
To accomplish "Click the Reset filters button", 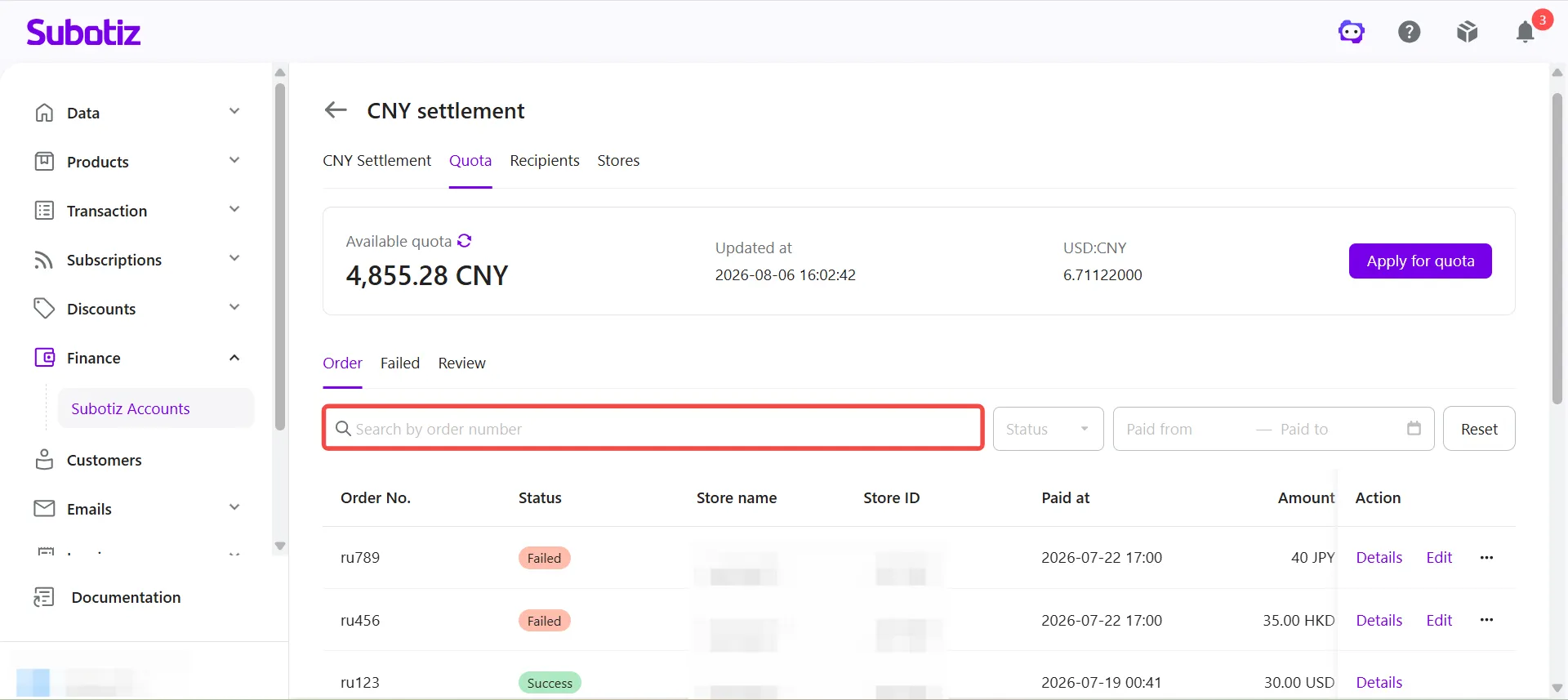I will point(1479,429).
